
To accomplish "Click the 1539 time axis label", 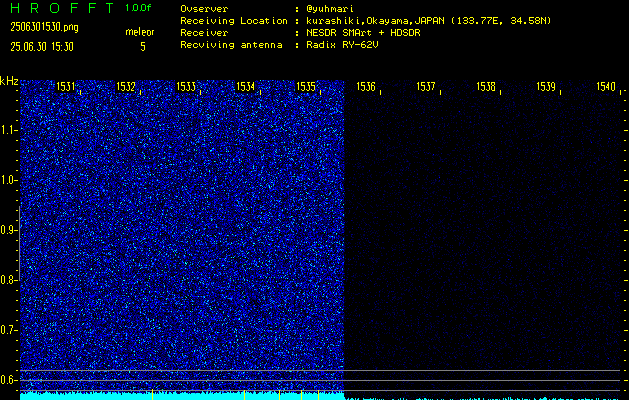I will (x=546, y=87).
